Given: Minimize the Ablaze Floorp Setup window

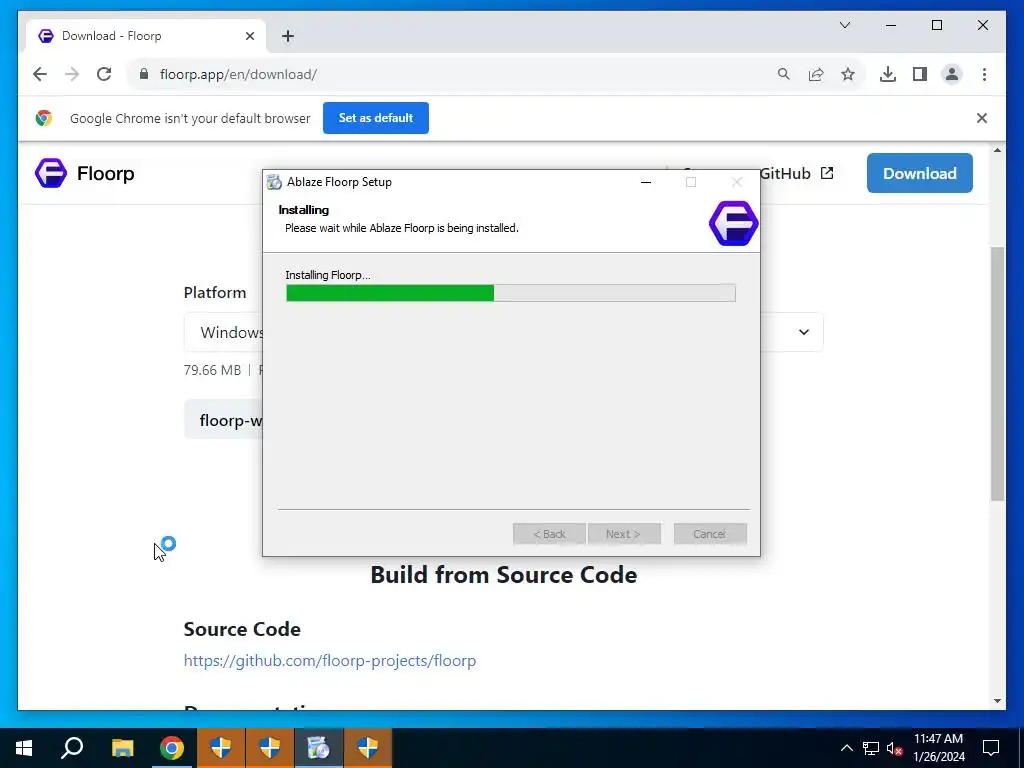Looking at the screenshot, I should 646,182.
